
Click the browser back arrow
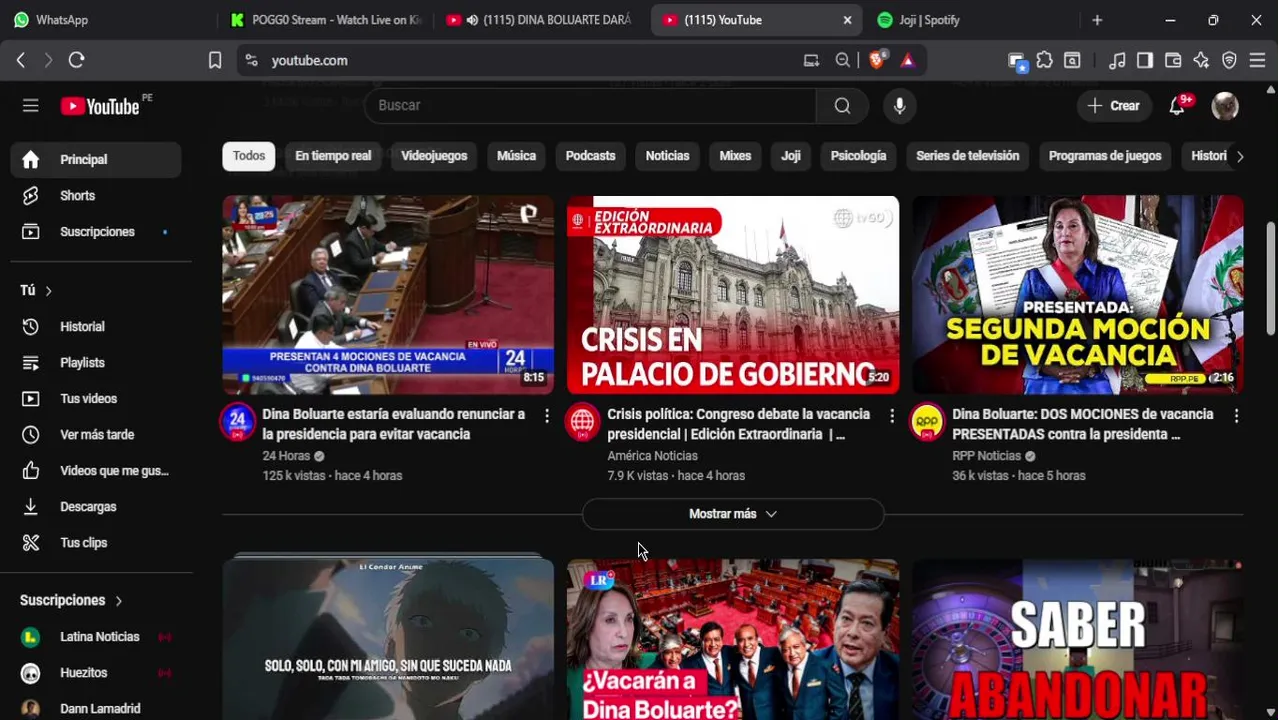pos(21,60)
